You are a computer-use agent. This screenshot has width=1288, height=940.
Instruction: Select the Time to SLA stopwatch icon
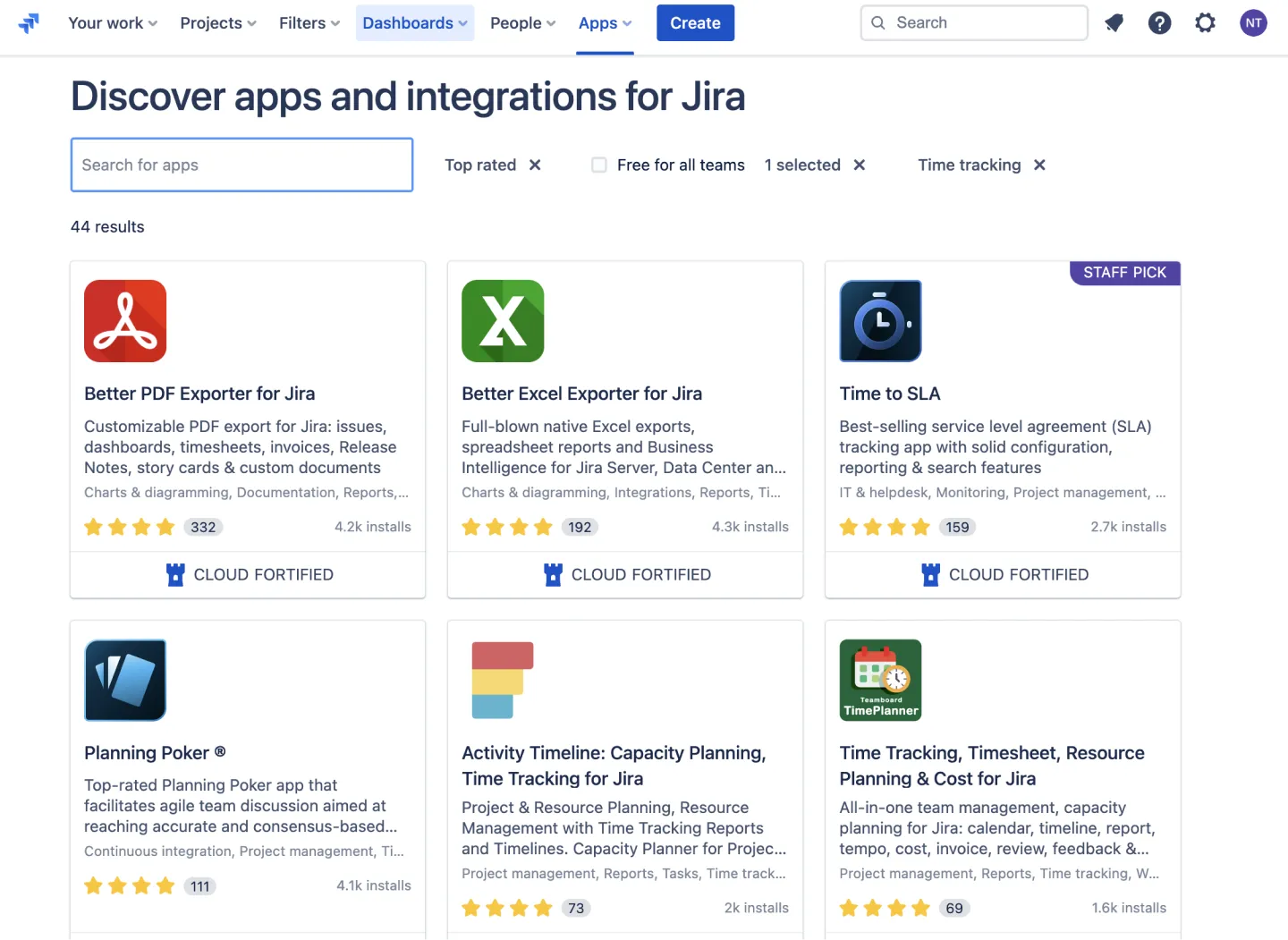(880, 321)
